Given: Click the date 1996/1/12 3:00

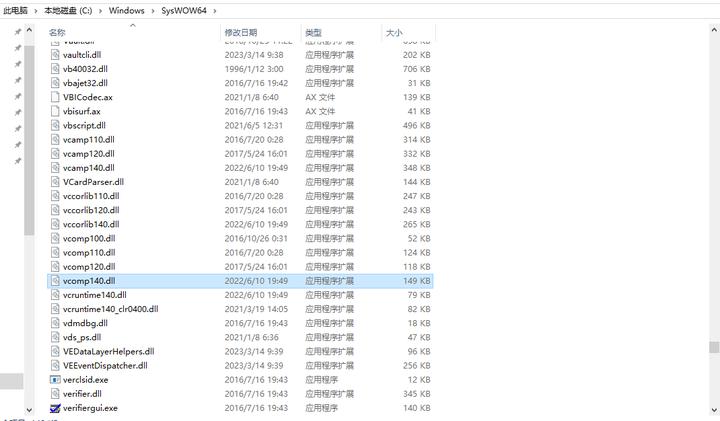Looking at the screenshot, I should 253,69.
